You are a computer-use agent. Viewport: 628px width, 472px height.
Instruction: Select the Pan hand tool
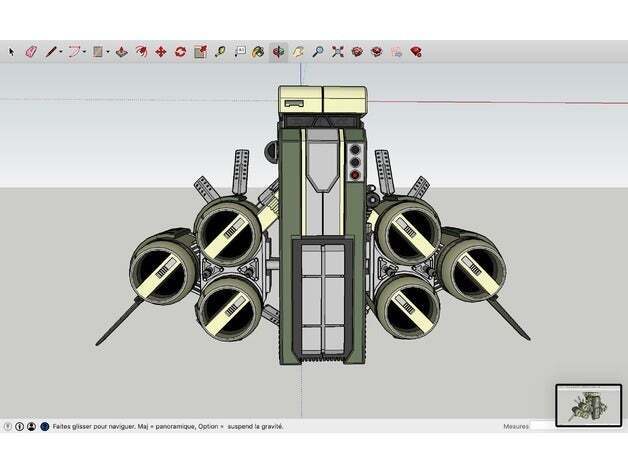pos(298,52)
